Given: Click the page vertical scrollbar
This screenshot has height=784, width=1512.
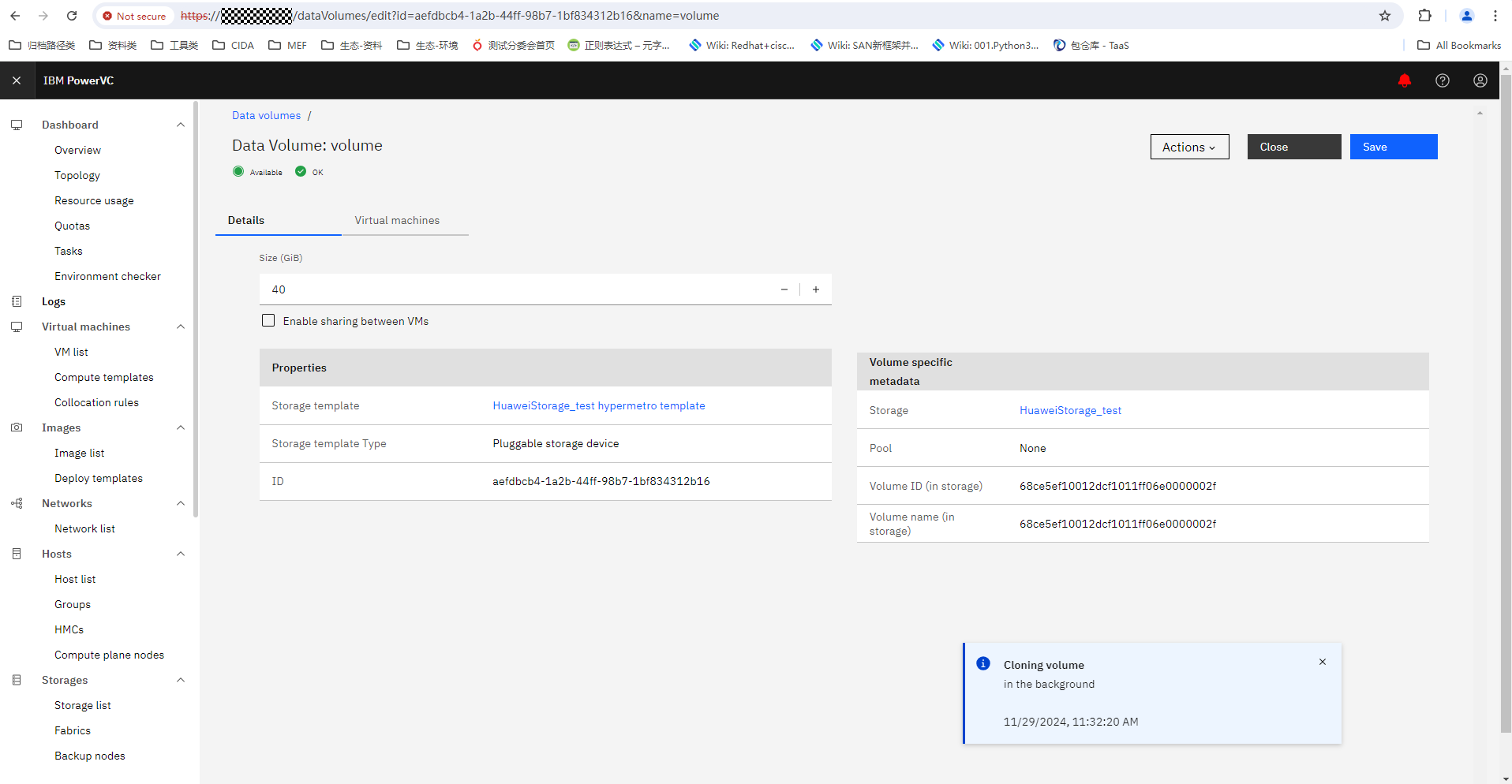Looking at the screenshot, I should click(1506, 402).
